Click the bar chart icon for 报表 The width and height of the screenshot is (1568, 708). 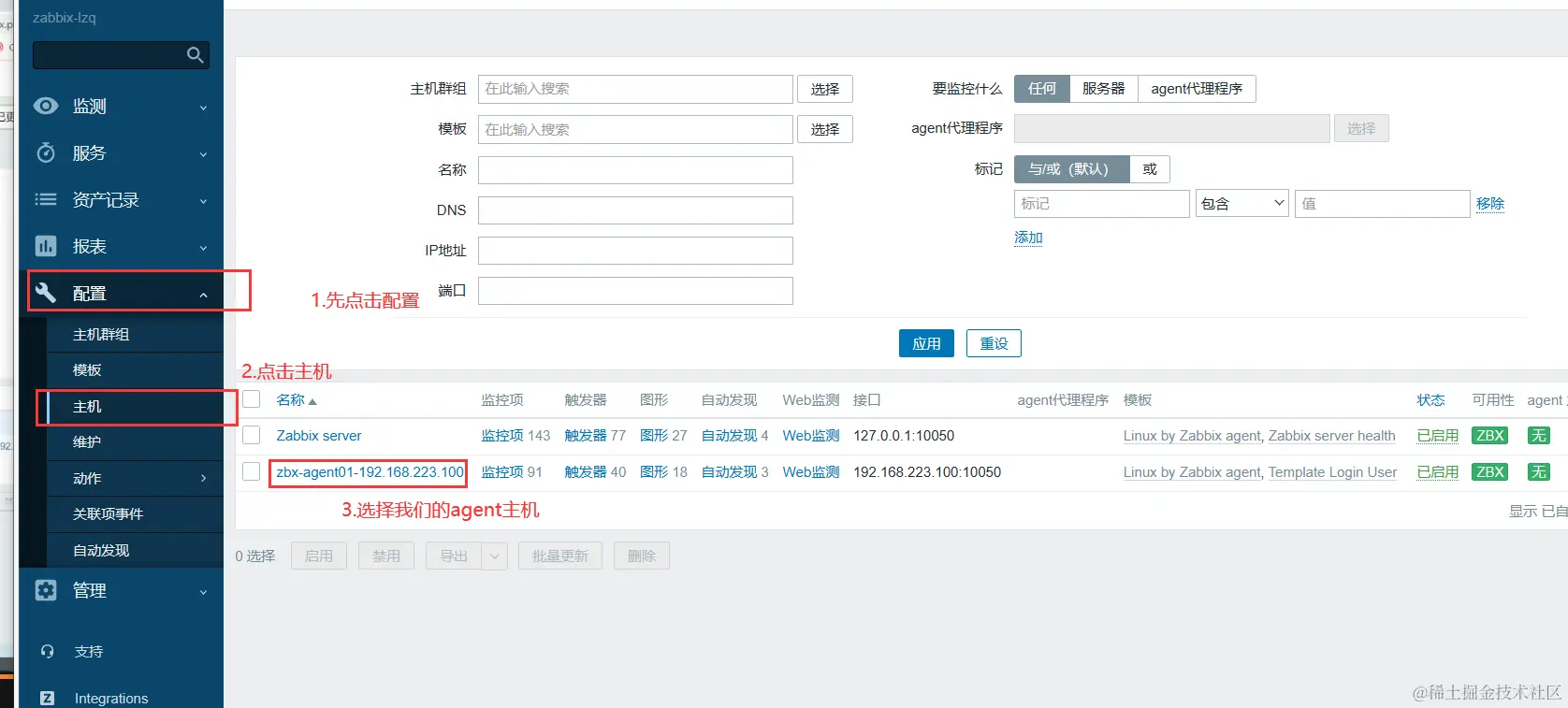coord(46,246)
